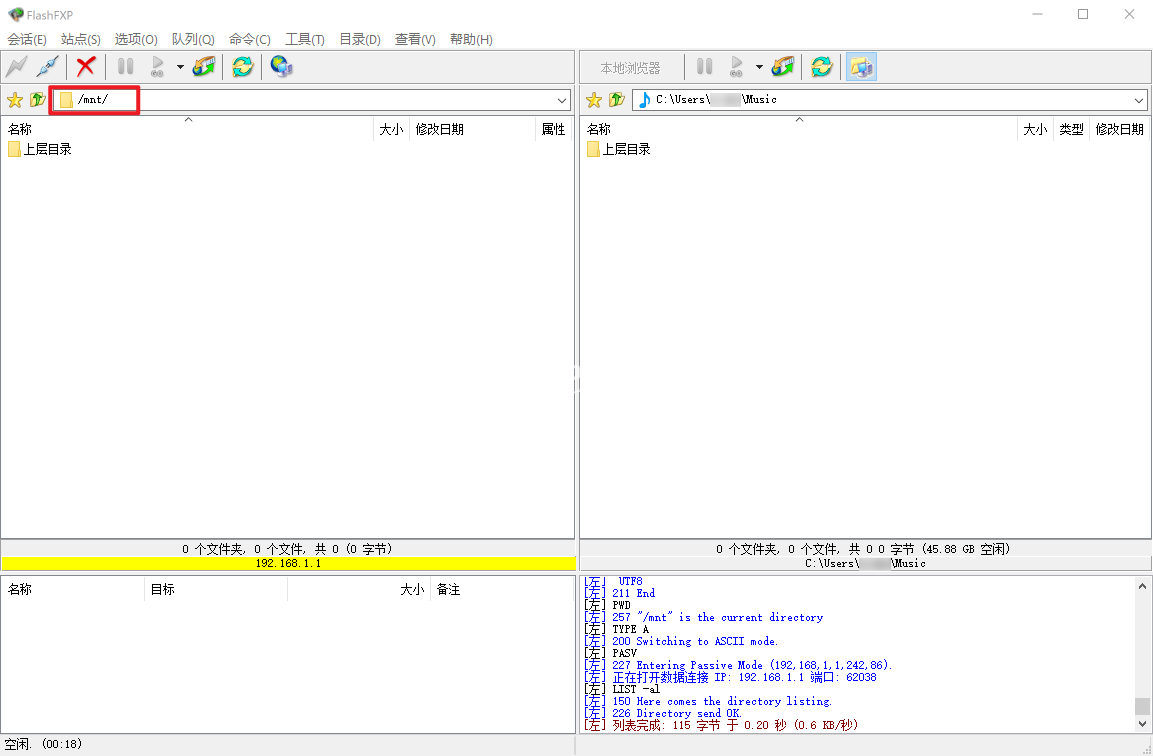Viewport: 1153px width, 756px height.
Task: Click left pane Pause transfer icon
Action: coord(126,67)
